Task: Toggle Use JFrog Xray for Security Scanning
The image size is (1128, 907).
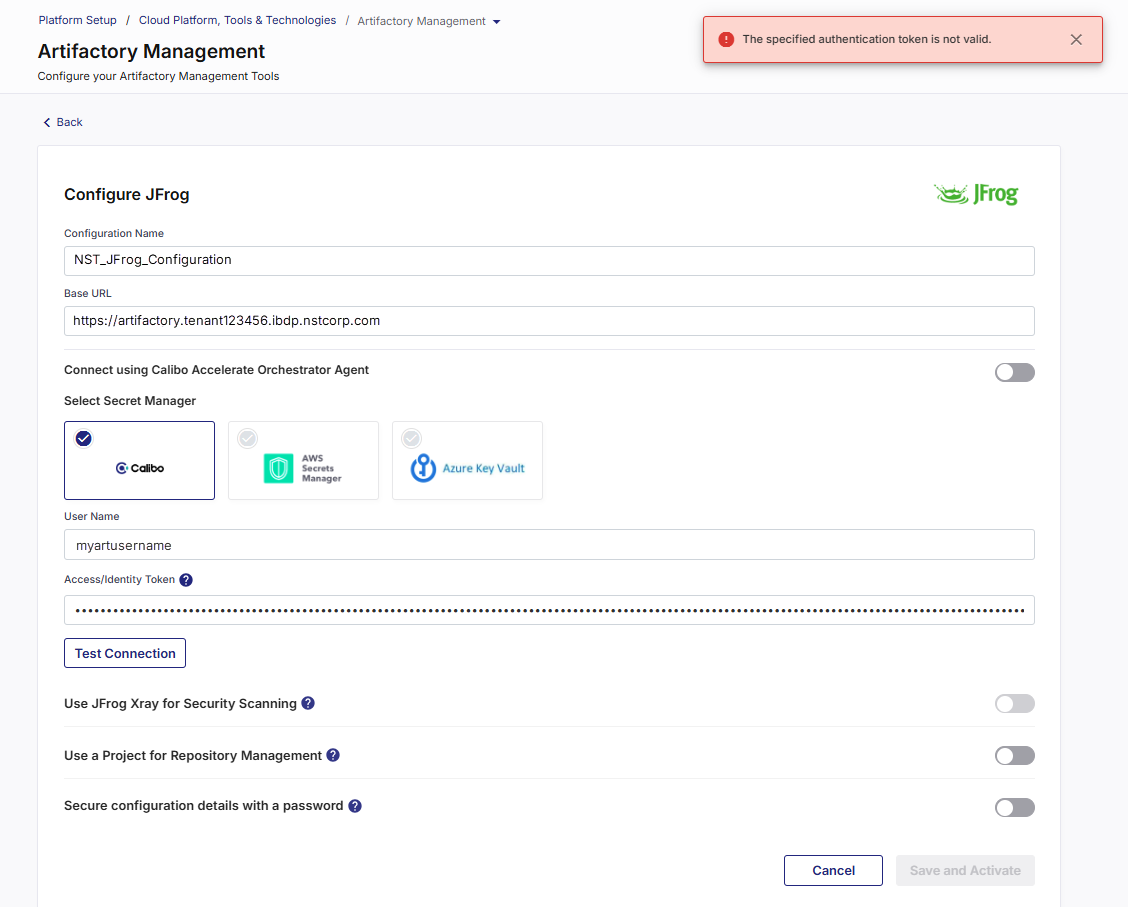Action: (1014, 704)
